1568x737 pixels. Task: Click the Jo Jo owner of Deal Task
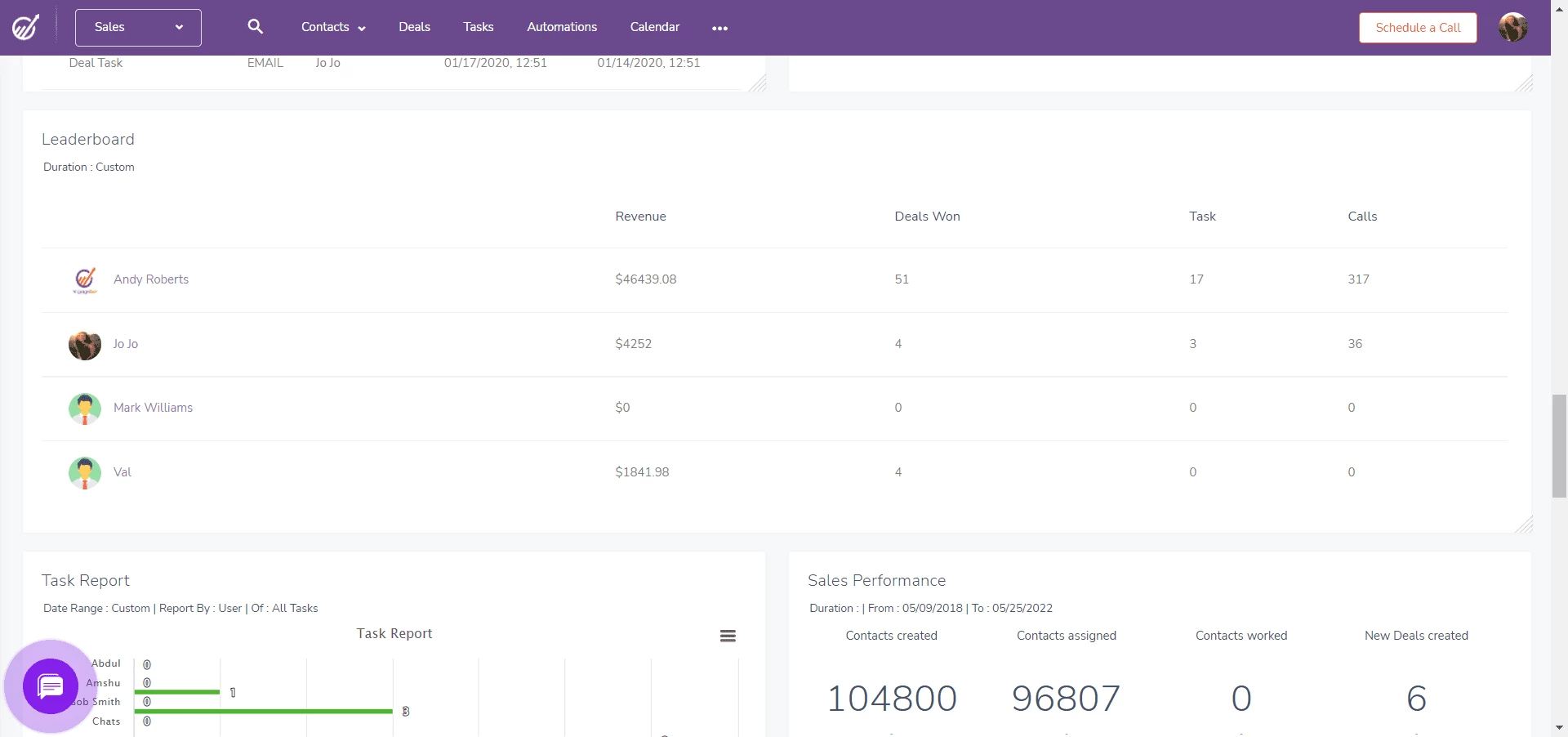click(x=327, y=63)
